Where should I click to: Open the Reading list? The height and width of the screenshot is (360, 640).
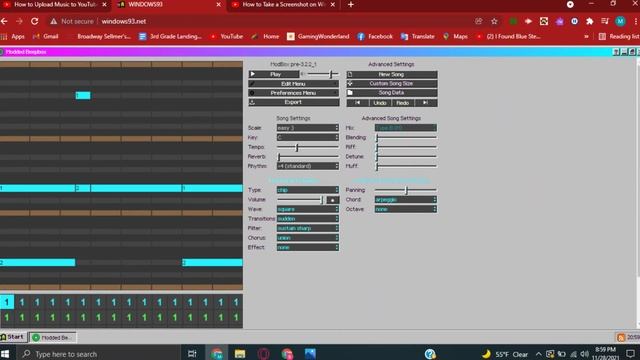pos(619,36)
